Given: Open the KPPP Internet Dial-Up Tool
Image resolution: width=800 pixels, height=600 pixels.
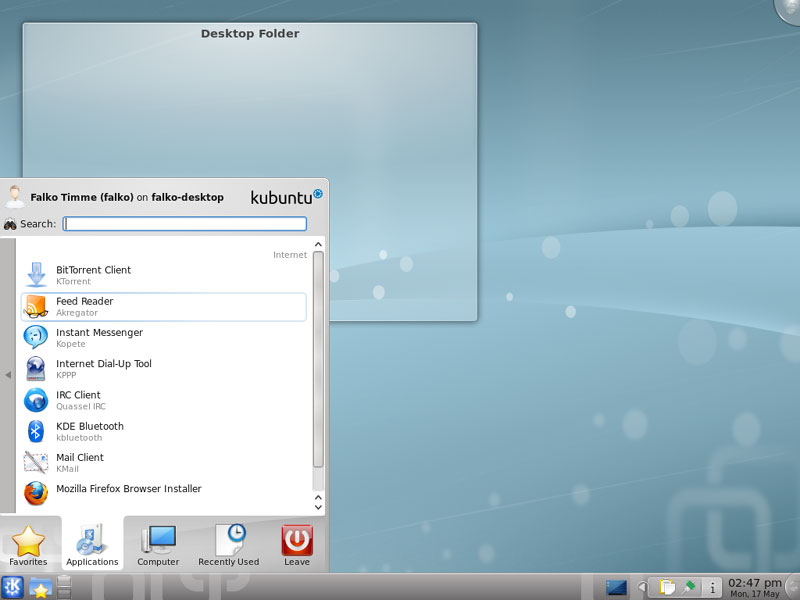Looking at the screenshot, I should click(163, 369).
